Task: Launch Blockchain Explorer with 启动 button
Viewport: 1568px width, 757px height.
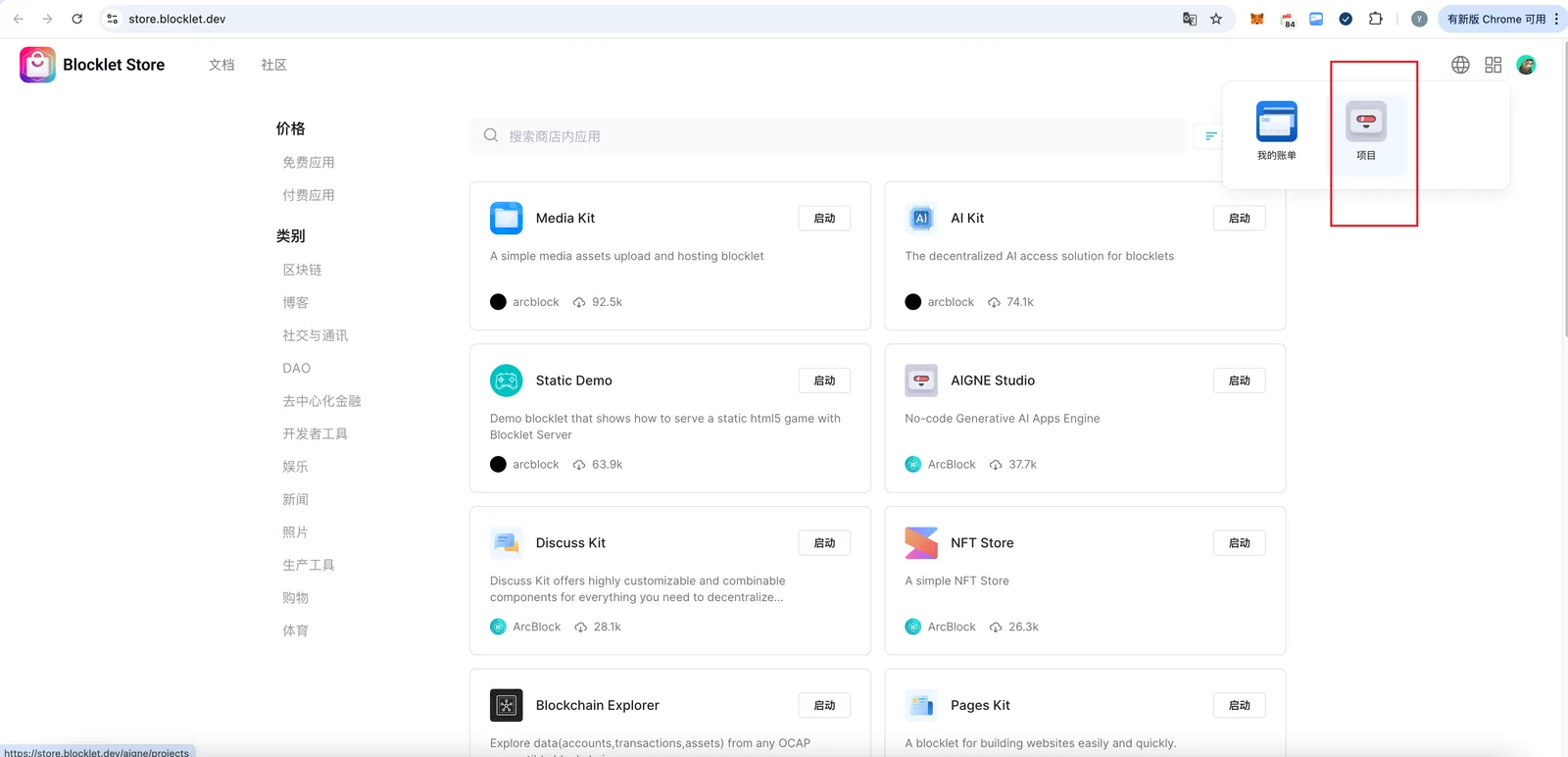Action: 825,705
